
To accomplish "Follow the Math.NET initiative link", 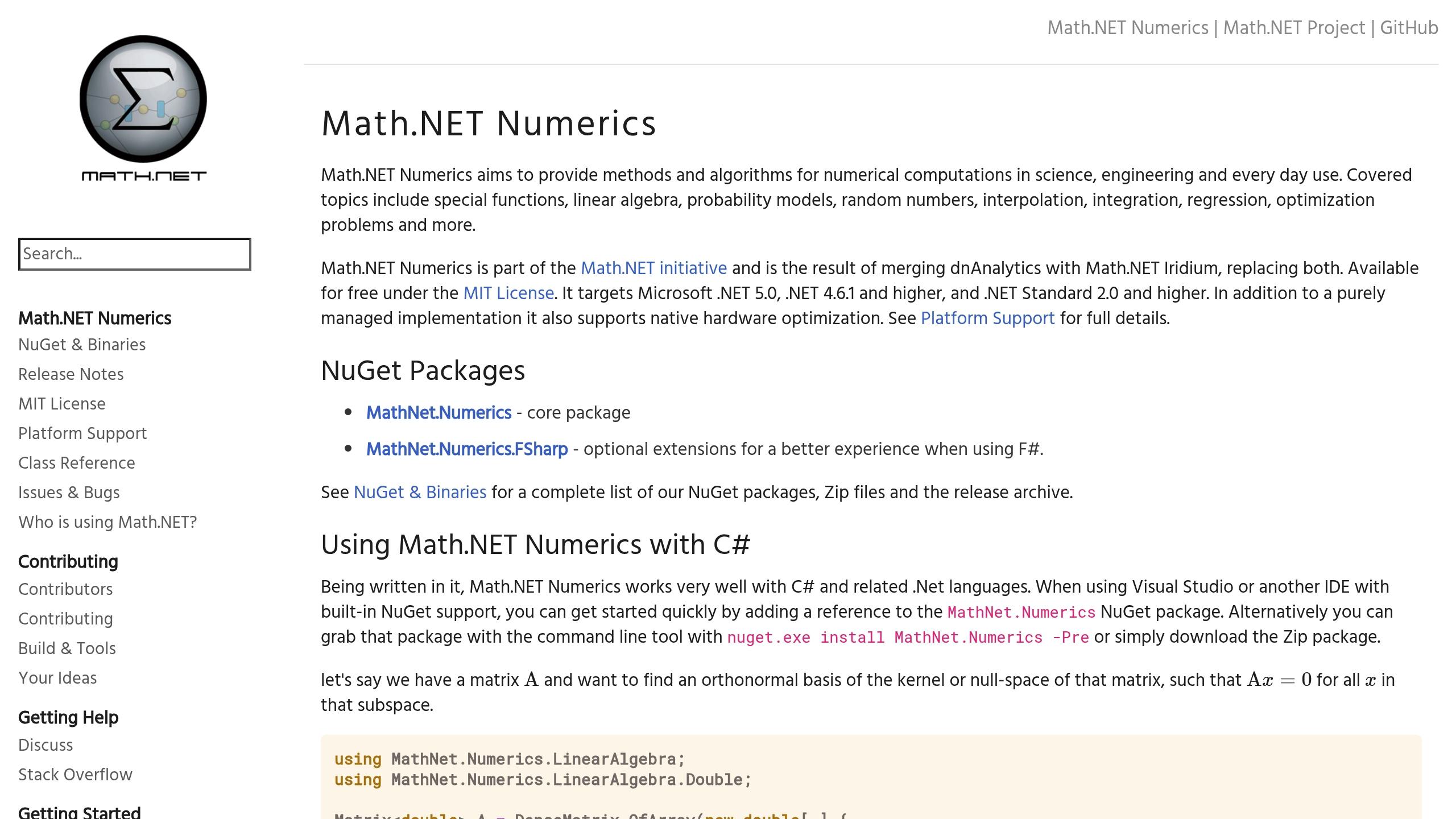I will [653, 268].
